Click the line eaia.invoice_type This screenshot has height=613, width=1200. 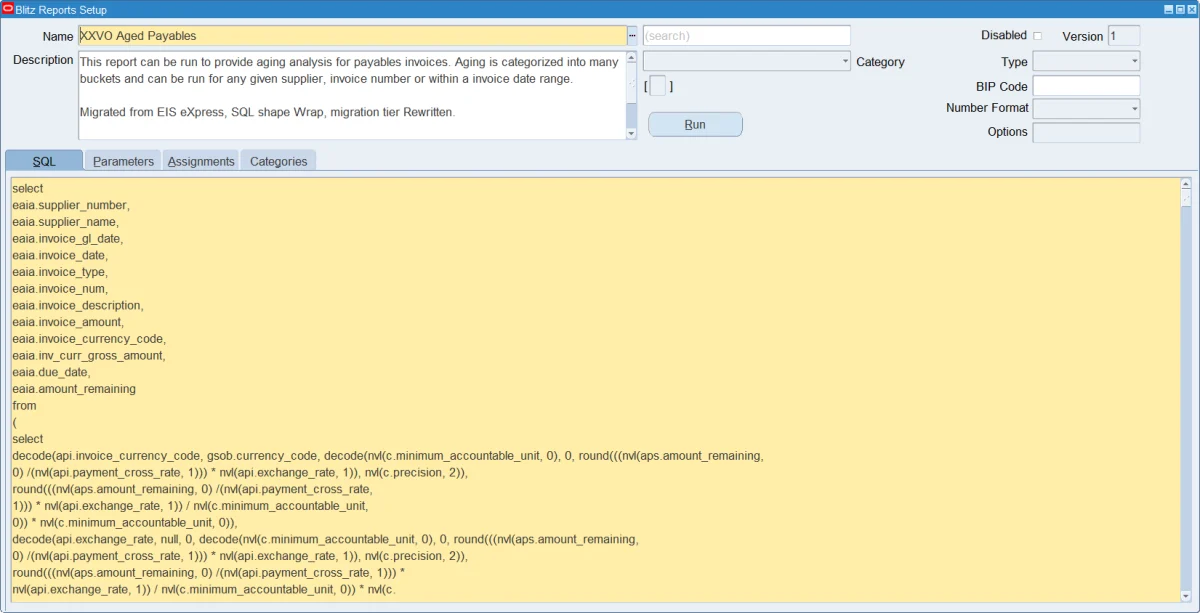60,272
